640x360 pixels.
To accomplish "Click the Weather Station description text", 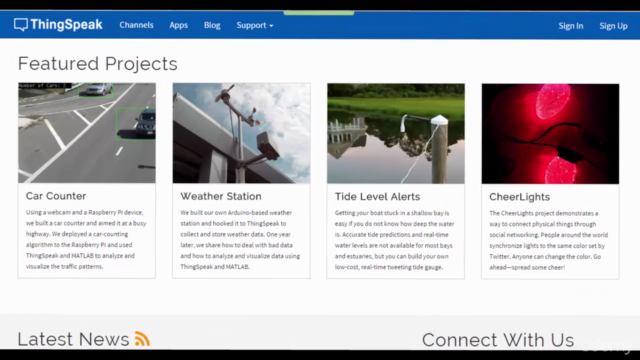I will pyautogui.click(x=240, y=240).
